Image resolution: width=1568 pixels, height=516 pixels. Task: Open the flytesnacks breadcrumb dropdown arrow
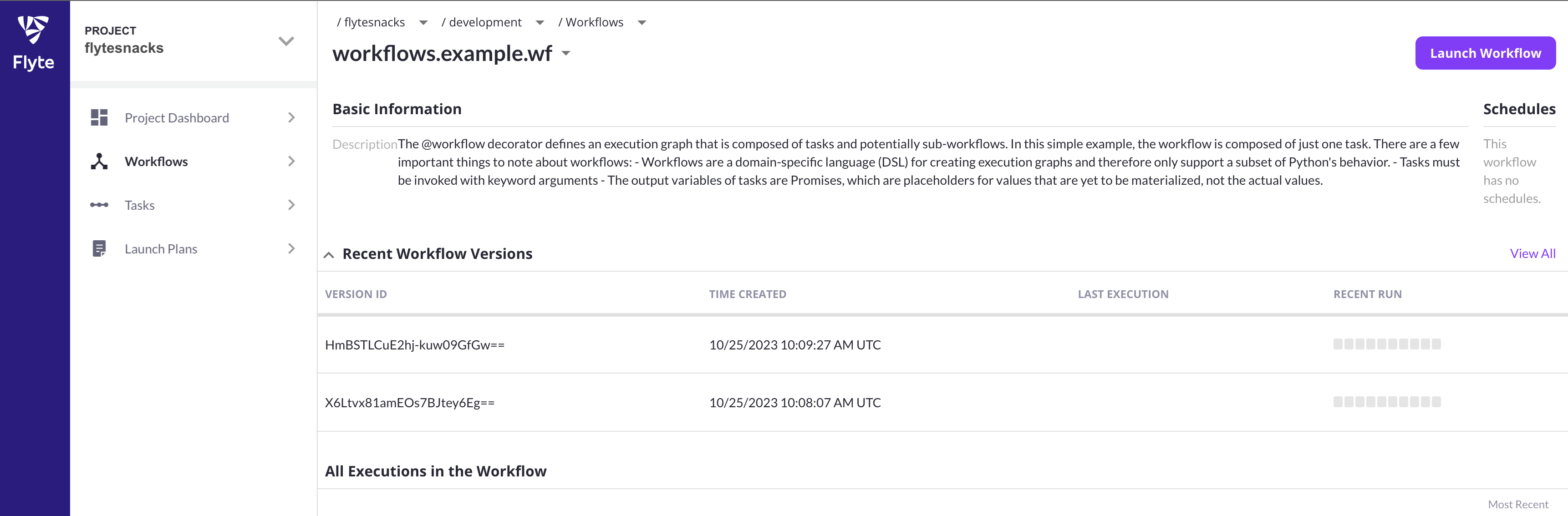[x=423, y=23]
